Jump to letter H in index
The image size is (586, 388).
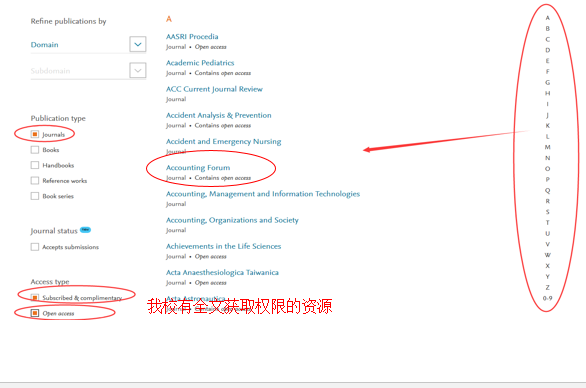point(548,93)
